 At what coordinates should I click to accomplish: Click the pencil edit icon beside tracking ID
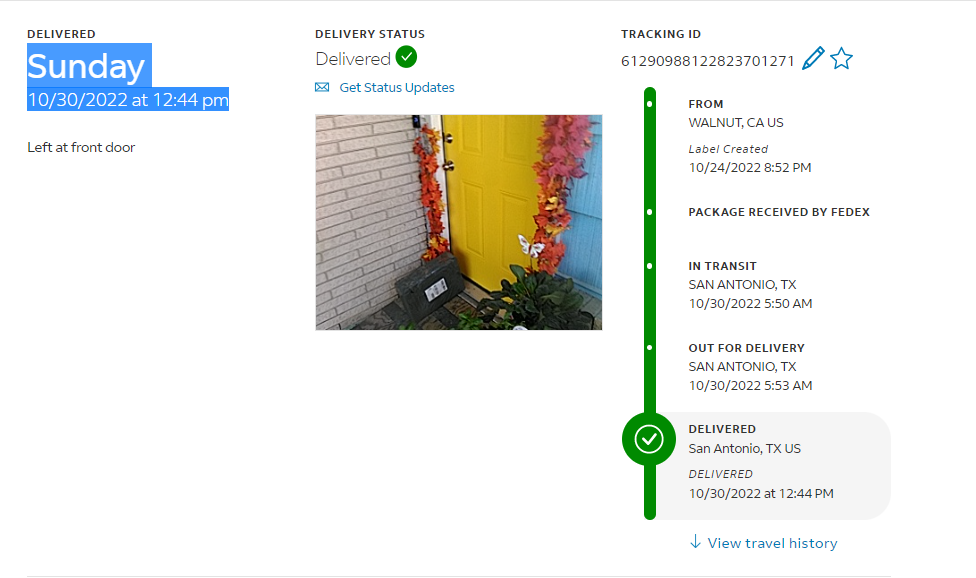[813, 58]
